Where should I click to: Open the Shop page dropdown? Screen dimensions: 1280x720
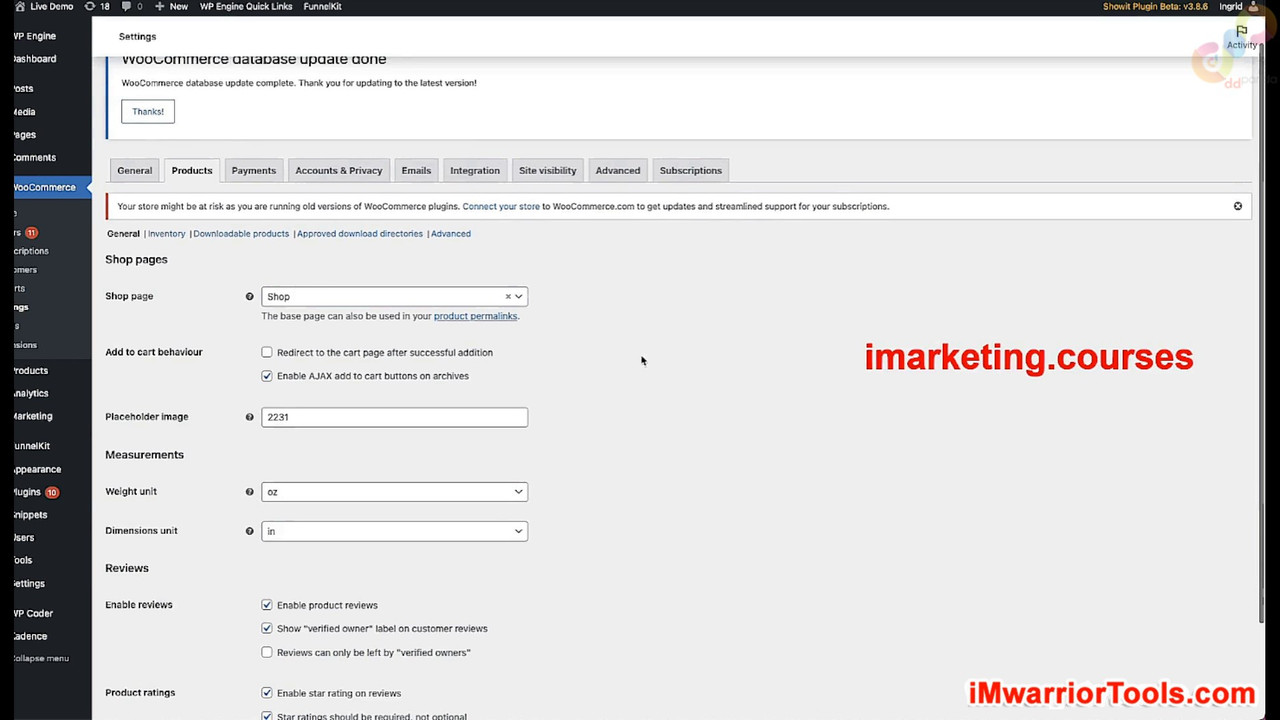[394, 297]
